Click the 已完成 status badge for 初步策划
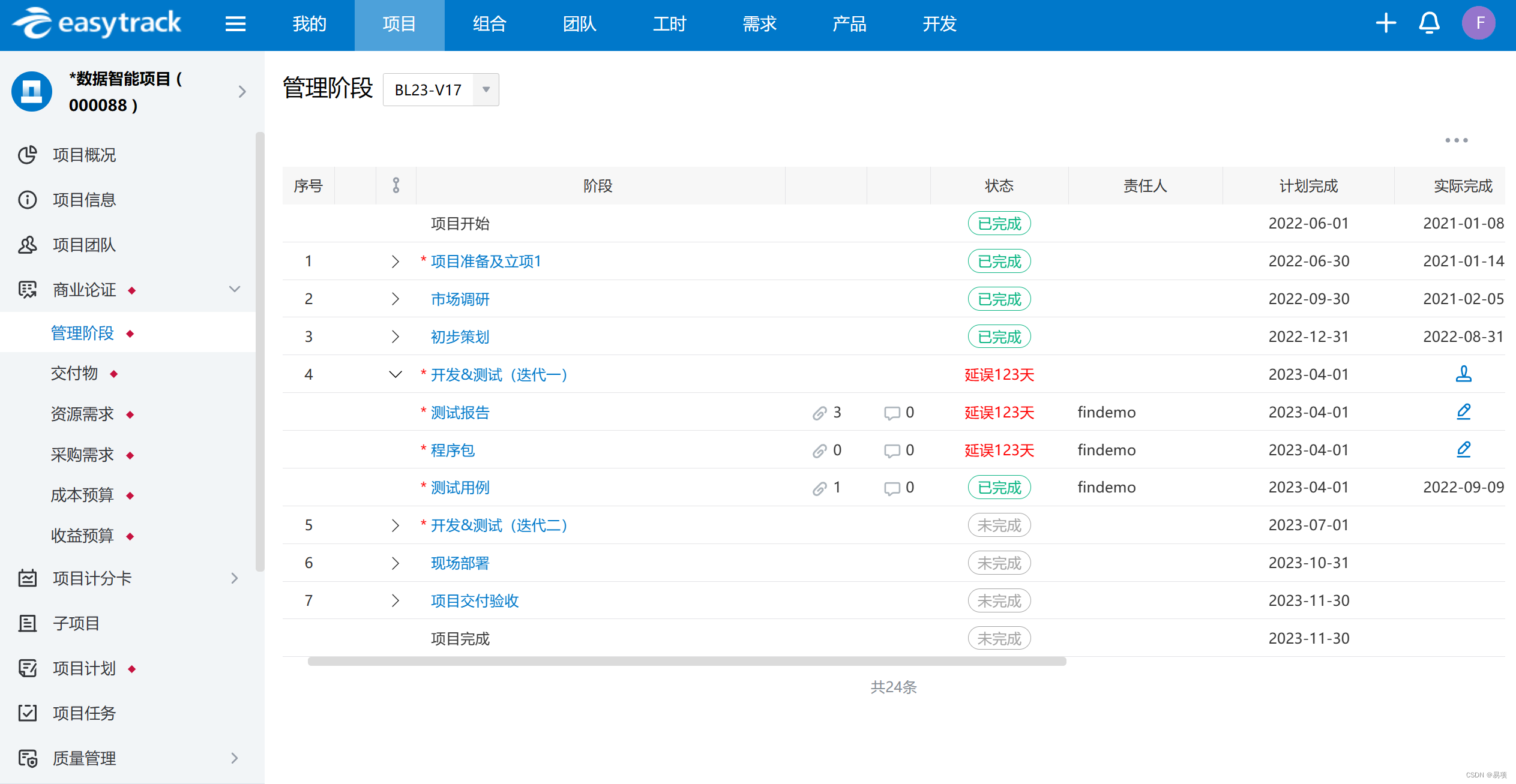Viewport: 1516px width, 784px height. [x=999, y=337]
